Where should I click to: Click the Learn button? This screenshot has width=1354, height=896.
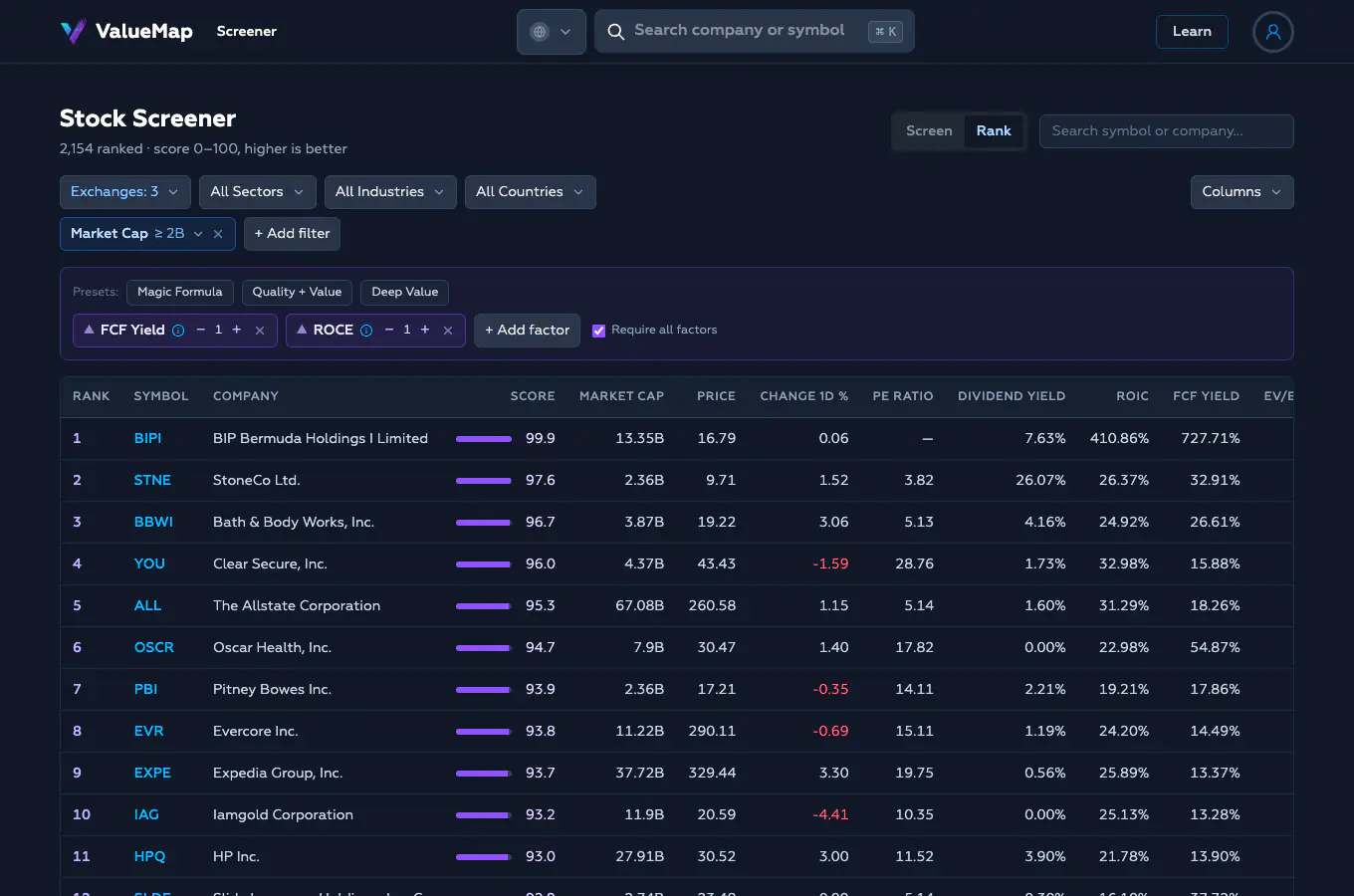click(1192, 32)
